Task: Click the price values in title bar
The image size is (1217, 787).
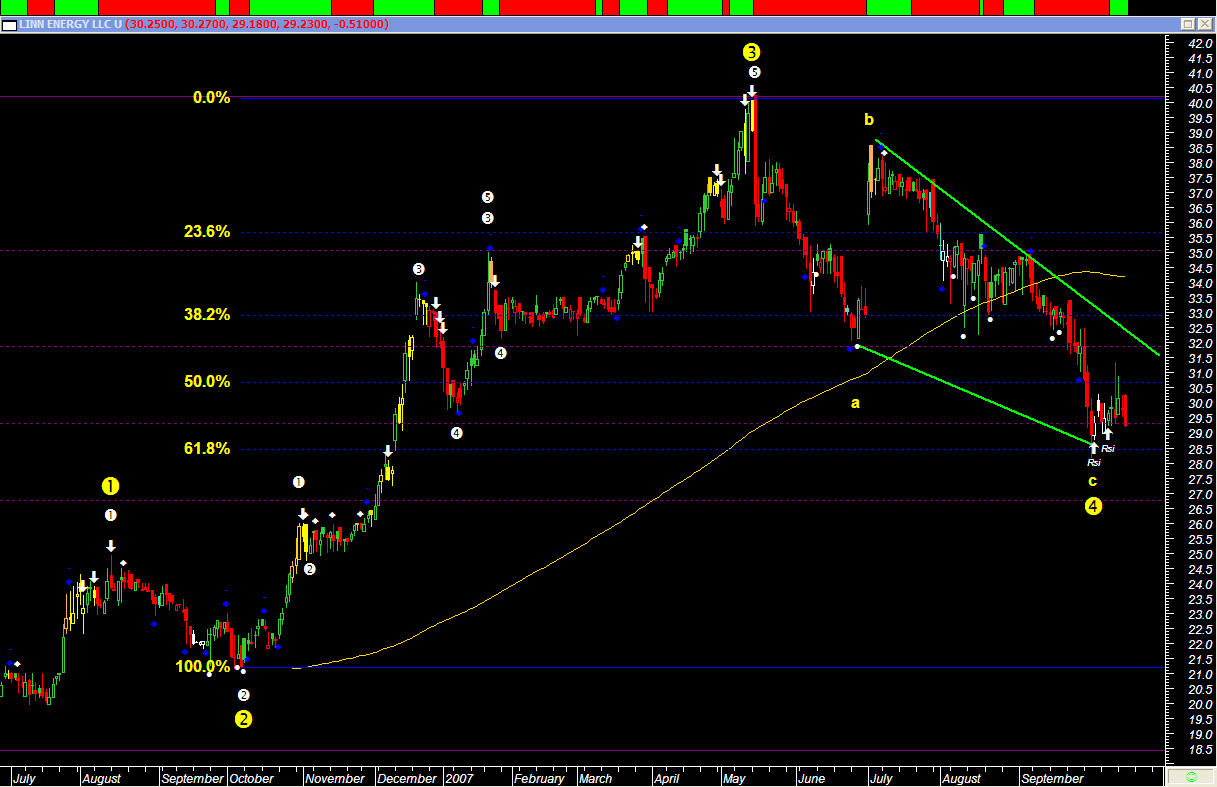Action: click(257, 25)
